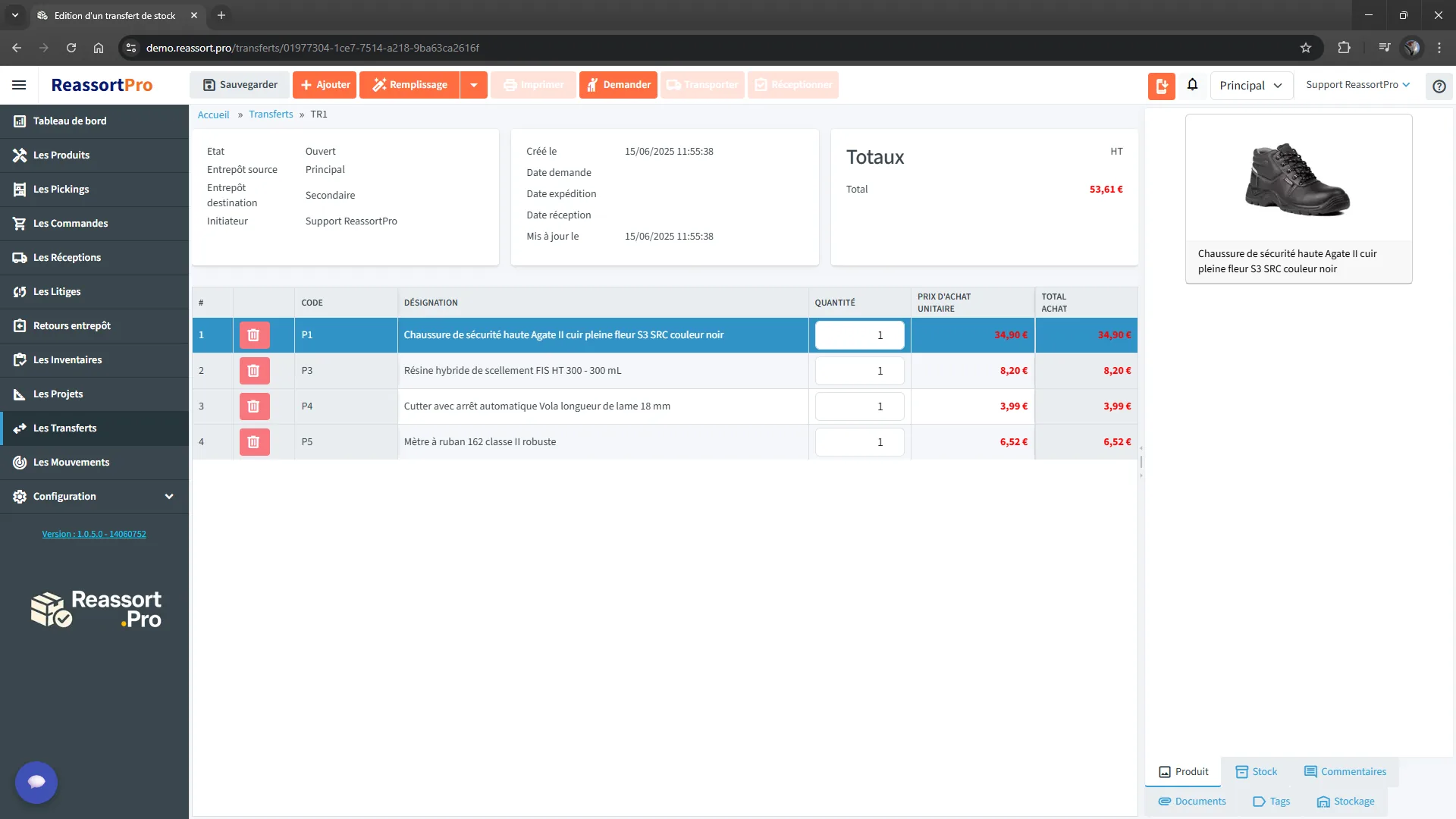Switch to the Documents tab
This screenshot has height=819, width=1456.
coord(1192,802)
